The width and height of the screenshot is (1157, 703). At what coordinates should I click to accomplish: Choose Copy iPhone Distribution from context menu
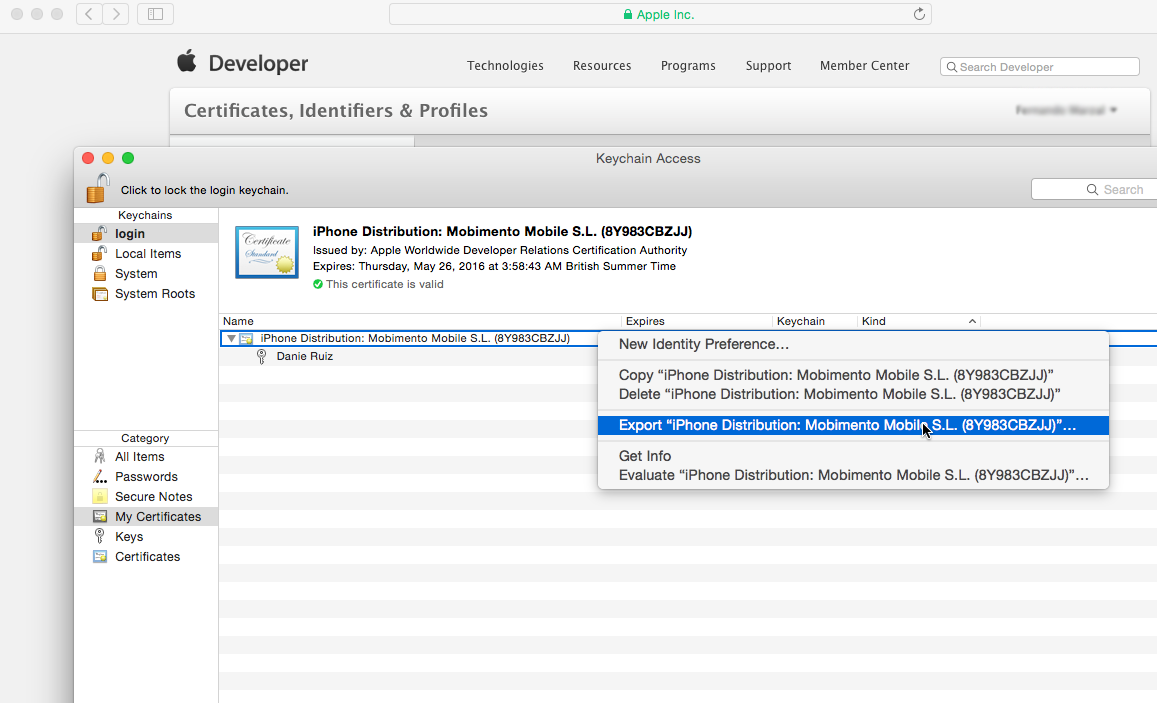853,375
